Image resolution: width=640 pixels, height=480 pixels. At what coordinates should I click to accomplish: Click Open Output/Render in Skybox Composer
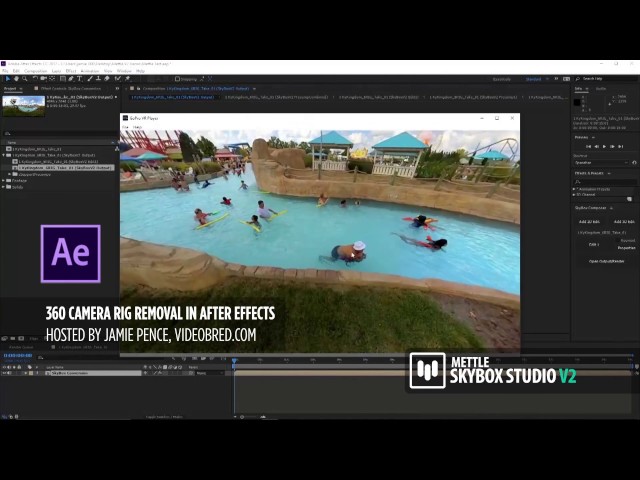(x=606, y=261)
